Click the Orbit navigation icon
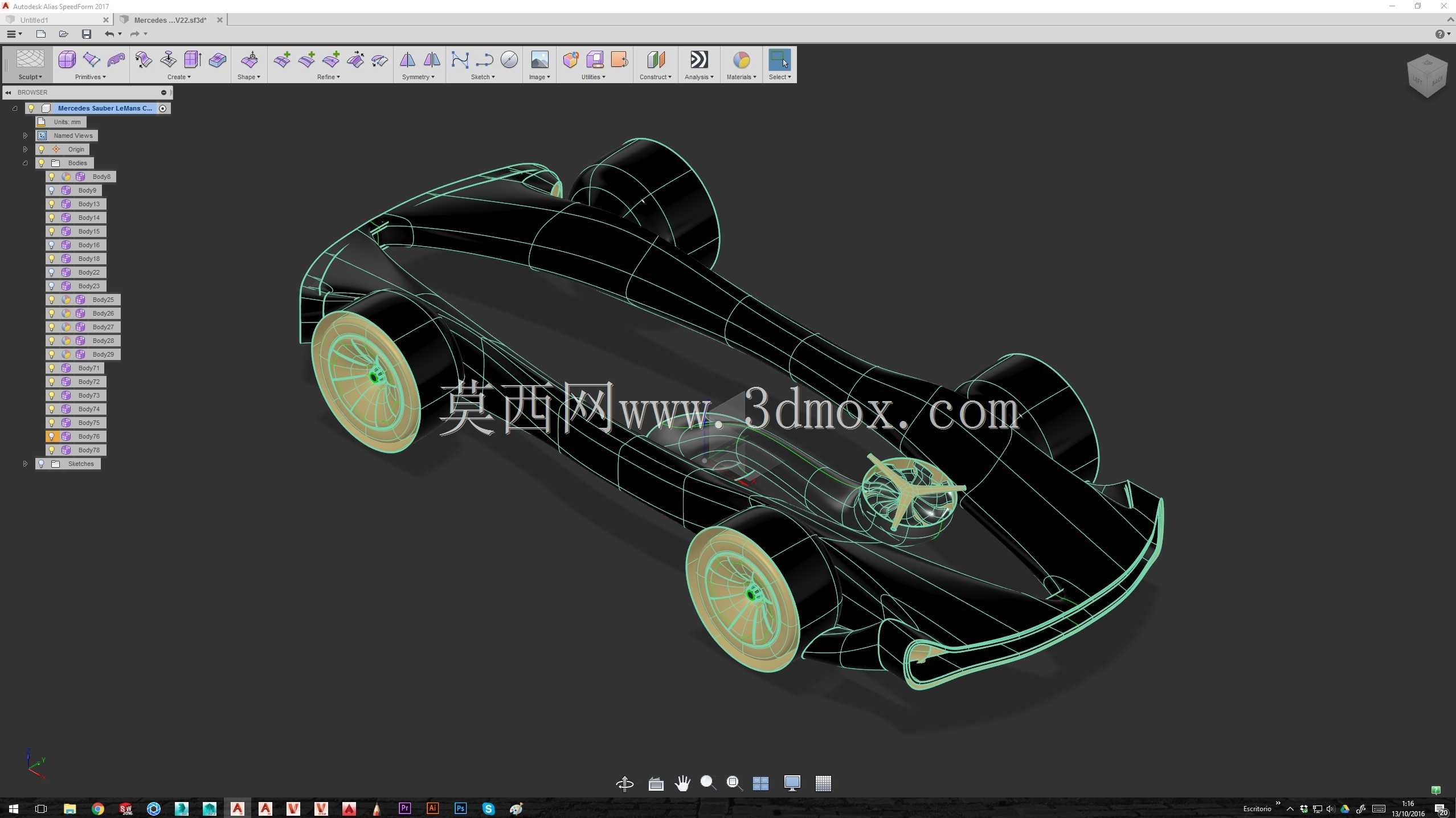 [625, 784]
